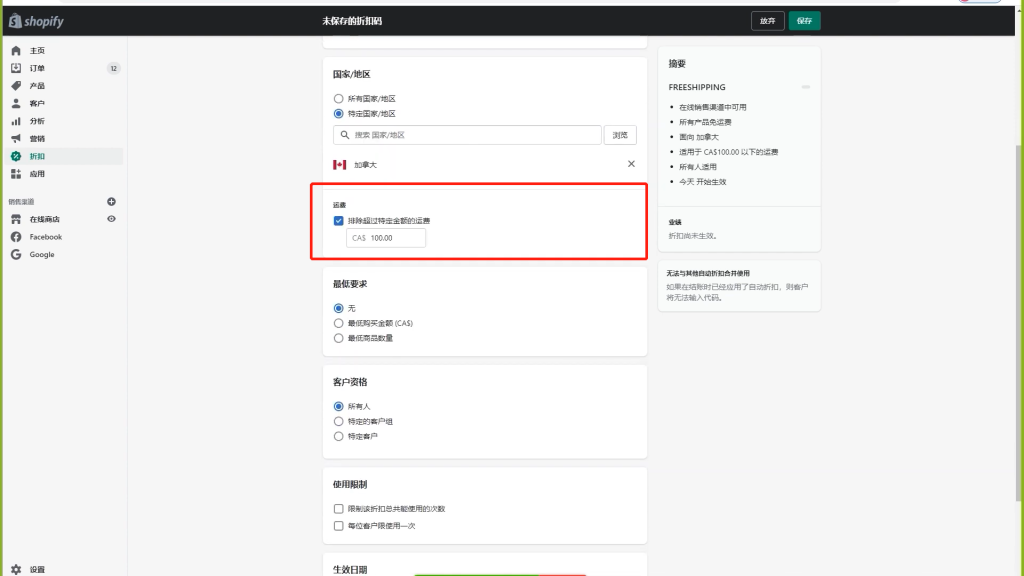
Task: Choose 最低购买金额 (CA$) as minimum requirement
Action: 339,324
